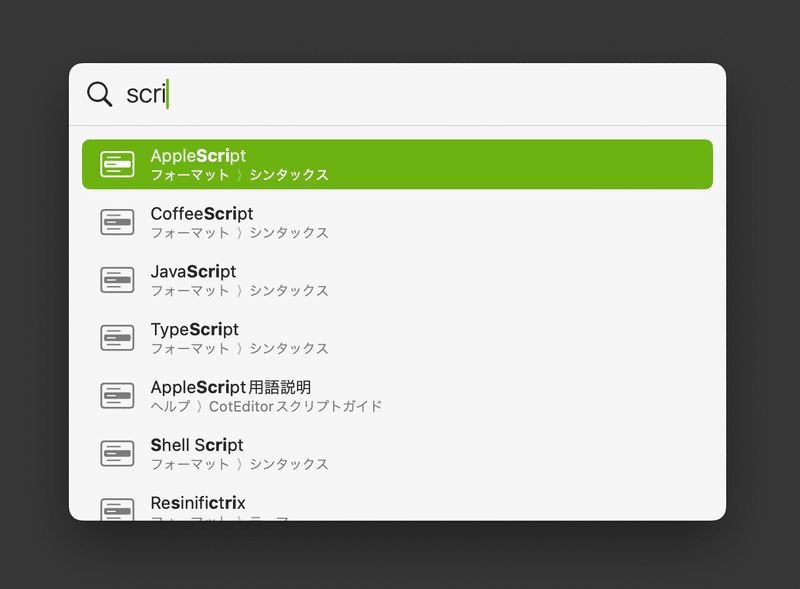The width and height of the screenshot is (800, 589).
Task: Click the icon beside AppleScript 用語説明
Action: pos(117,396)
